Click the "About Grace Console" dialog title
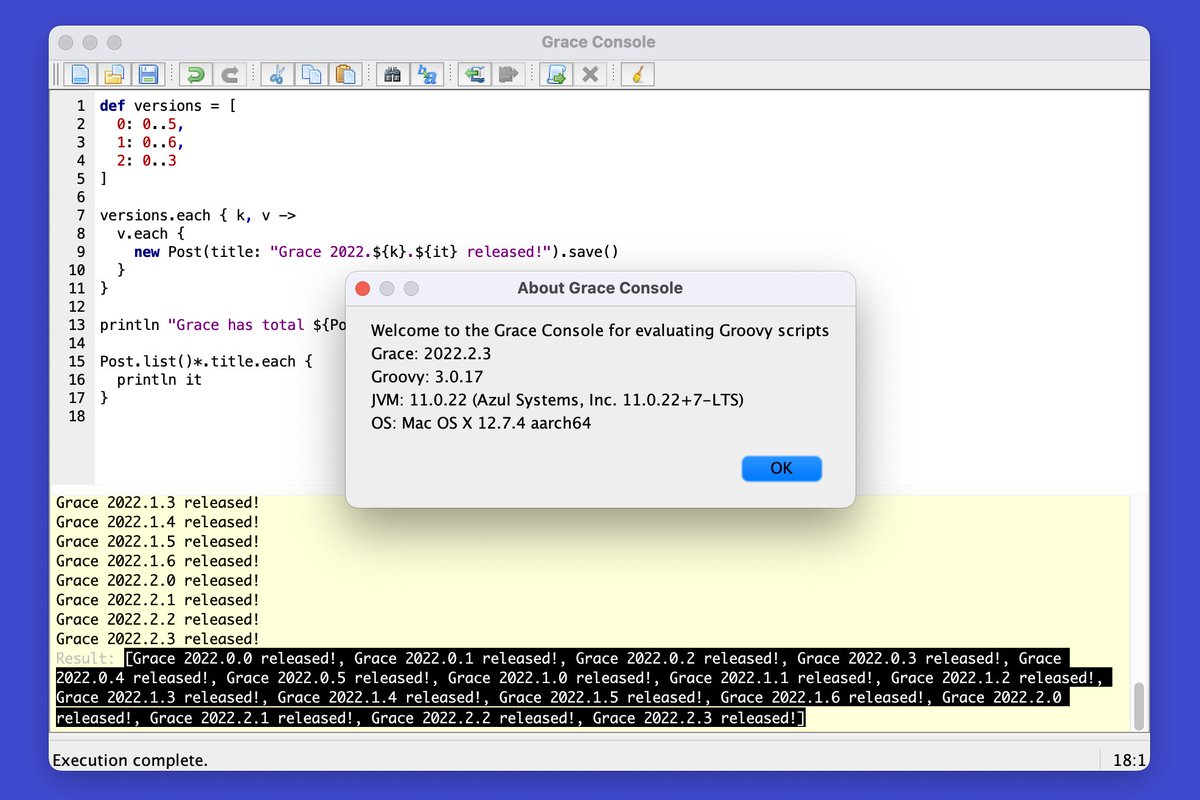The width and height of the screenshot is (1200, 800). click(600, 288)
